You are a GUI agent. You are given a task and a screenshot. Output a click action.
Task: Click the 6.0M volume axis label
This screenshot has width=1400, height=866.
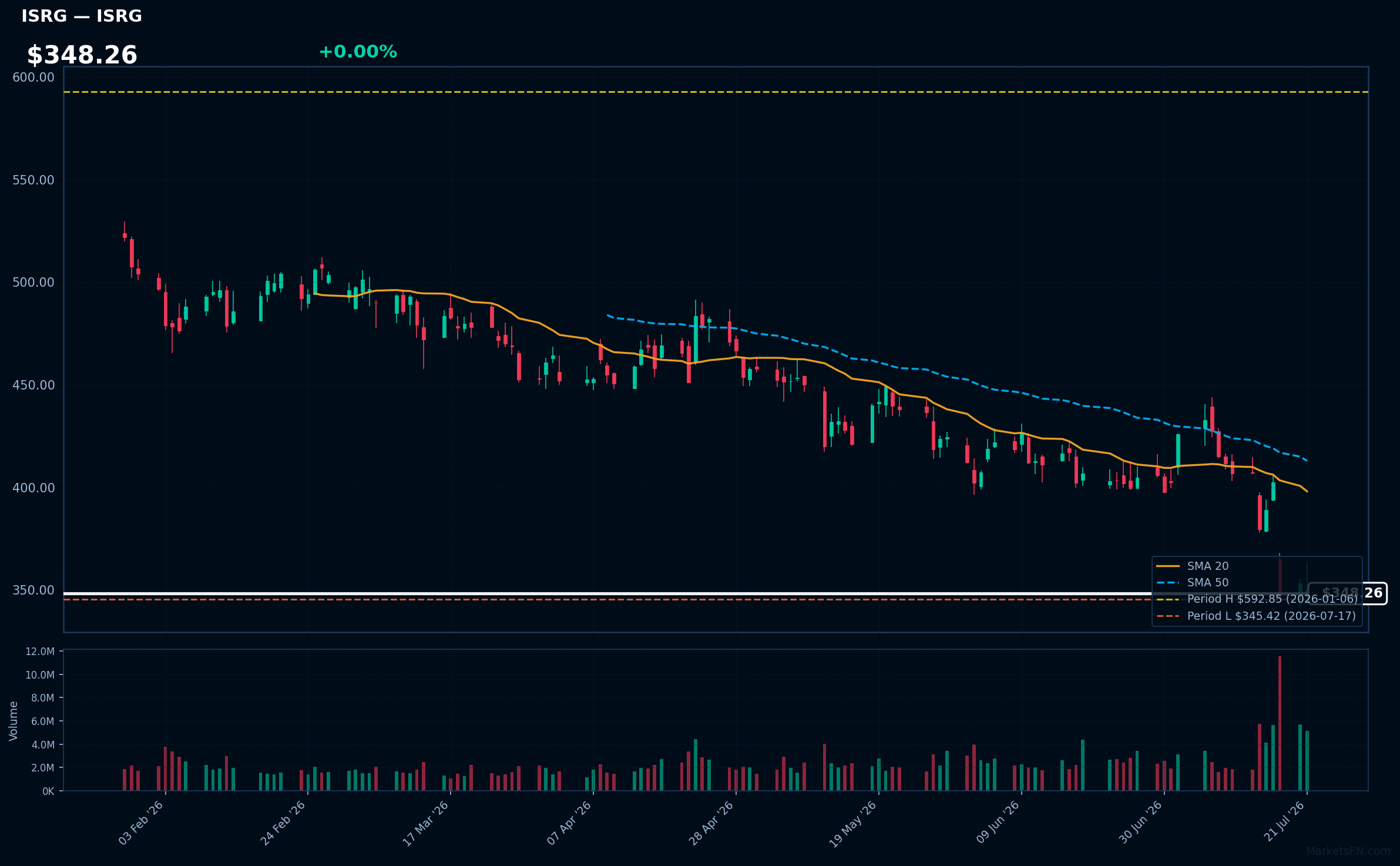click(x=43, y=721)
